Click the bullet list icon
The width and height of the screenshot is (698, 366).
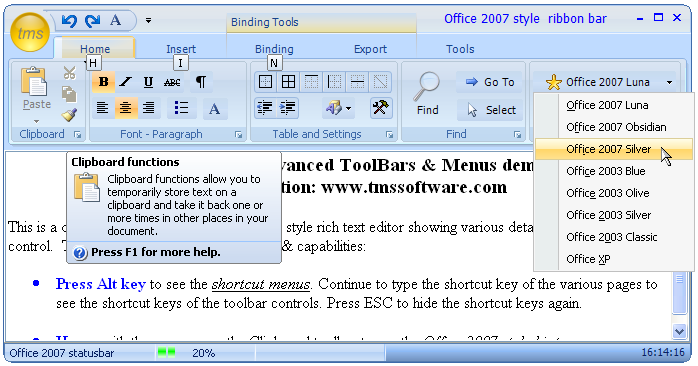pyautogui.click(x=181, y=108)
